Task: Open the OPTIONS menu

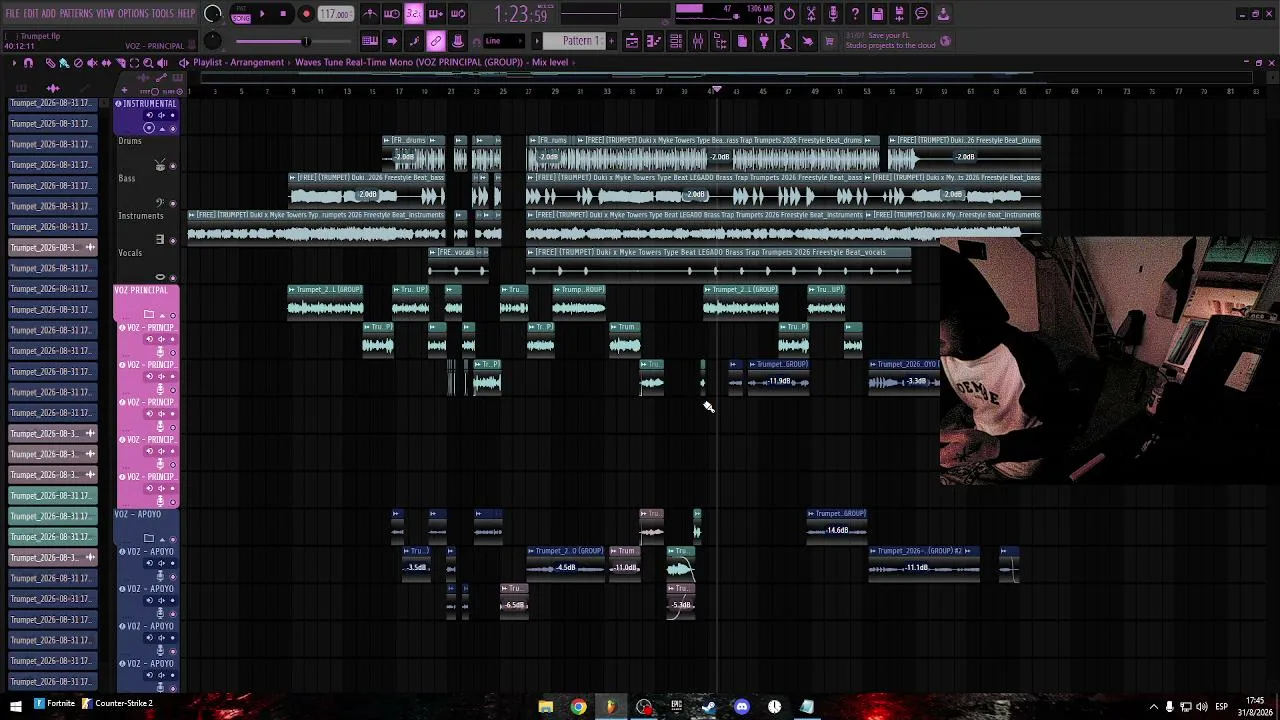Action: pos(133,14)
